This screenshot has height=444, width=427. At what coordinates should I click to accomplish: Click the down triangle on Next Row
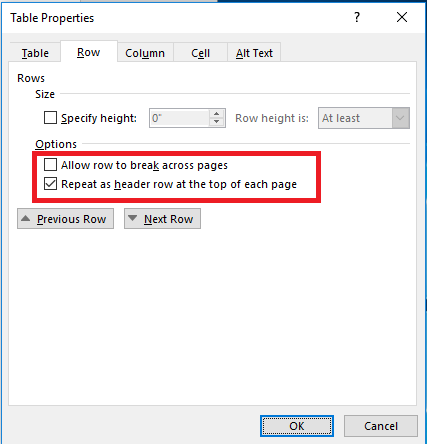point(133,218)
